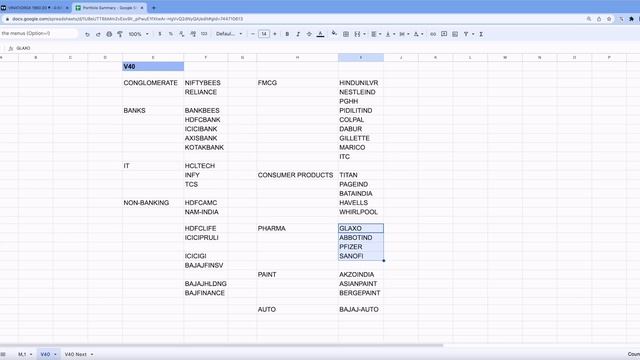Click the browser zoom magnifier icon

(x=589, y=19)
